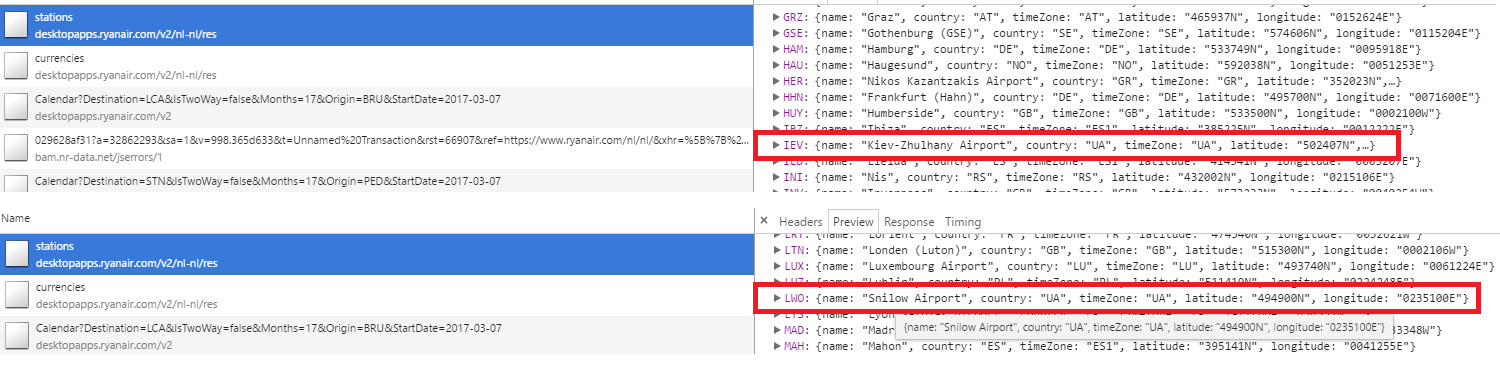Viewport: 1500px width, 368px height.
Task: Switch to the Response tab
Action: pos(909,222)
